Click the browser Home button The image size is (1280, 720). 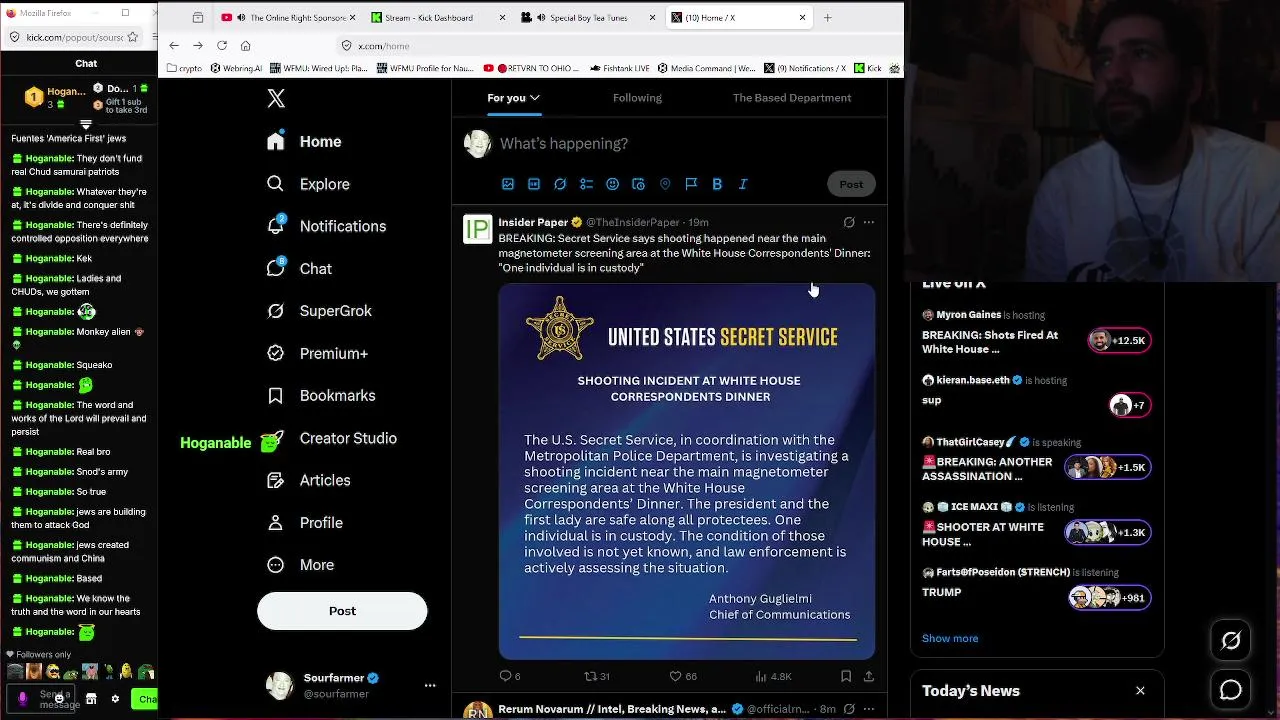coord(245,45)
